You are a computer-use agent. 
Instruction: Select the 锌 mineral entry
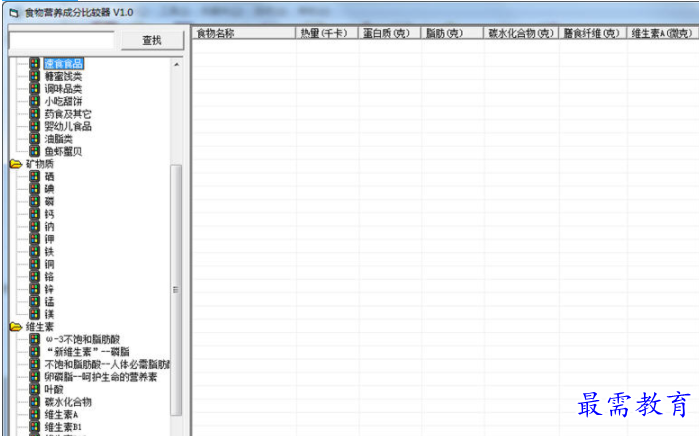point(49,289)
